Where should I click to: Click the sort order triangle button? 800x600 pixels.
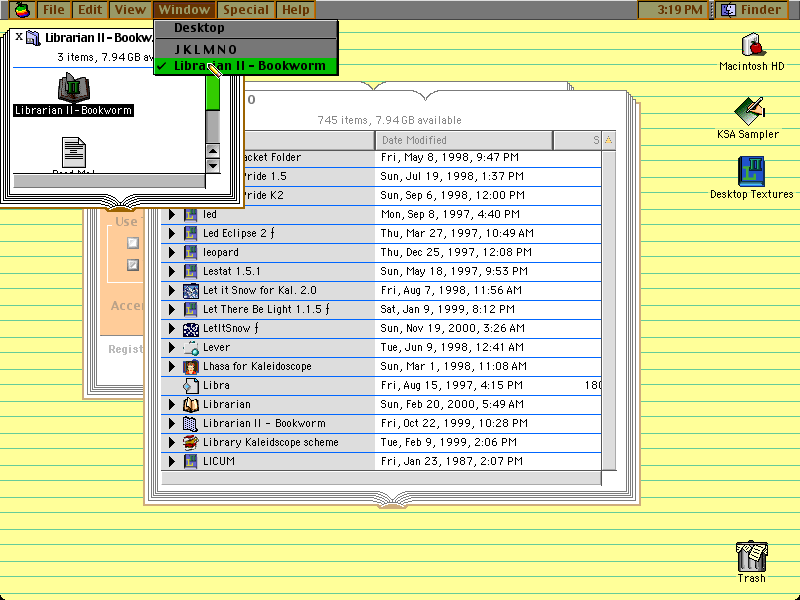(x=608, y=140)
